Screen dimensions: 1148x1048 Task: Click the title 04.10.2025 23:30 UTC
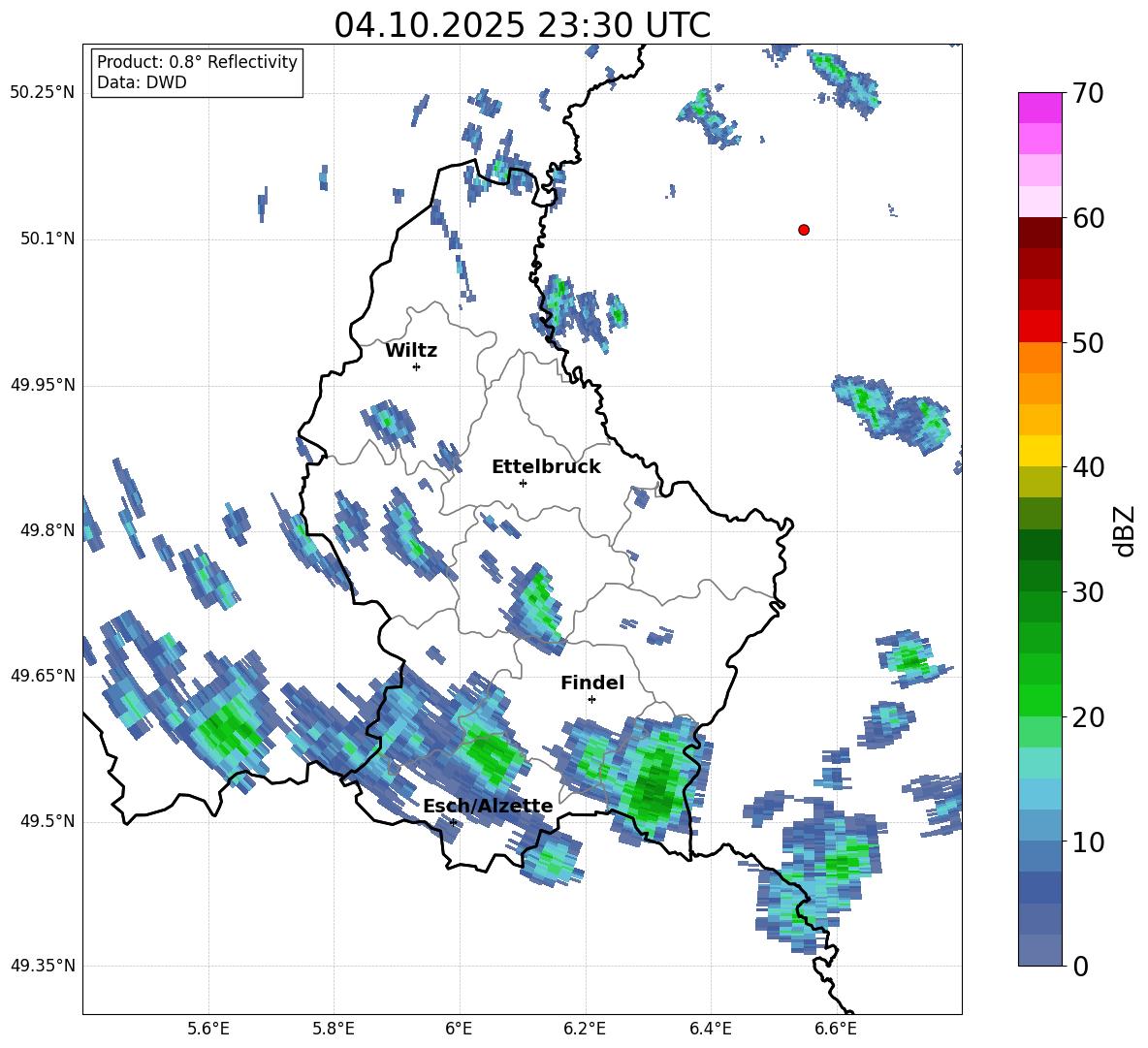pyautogui.click(x=522, y=25)
